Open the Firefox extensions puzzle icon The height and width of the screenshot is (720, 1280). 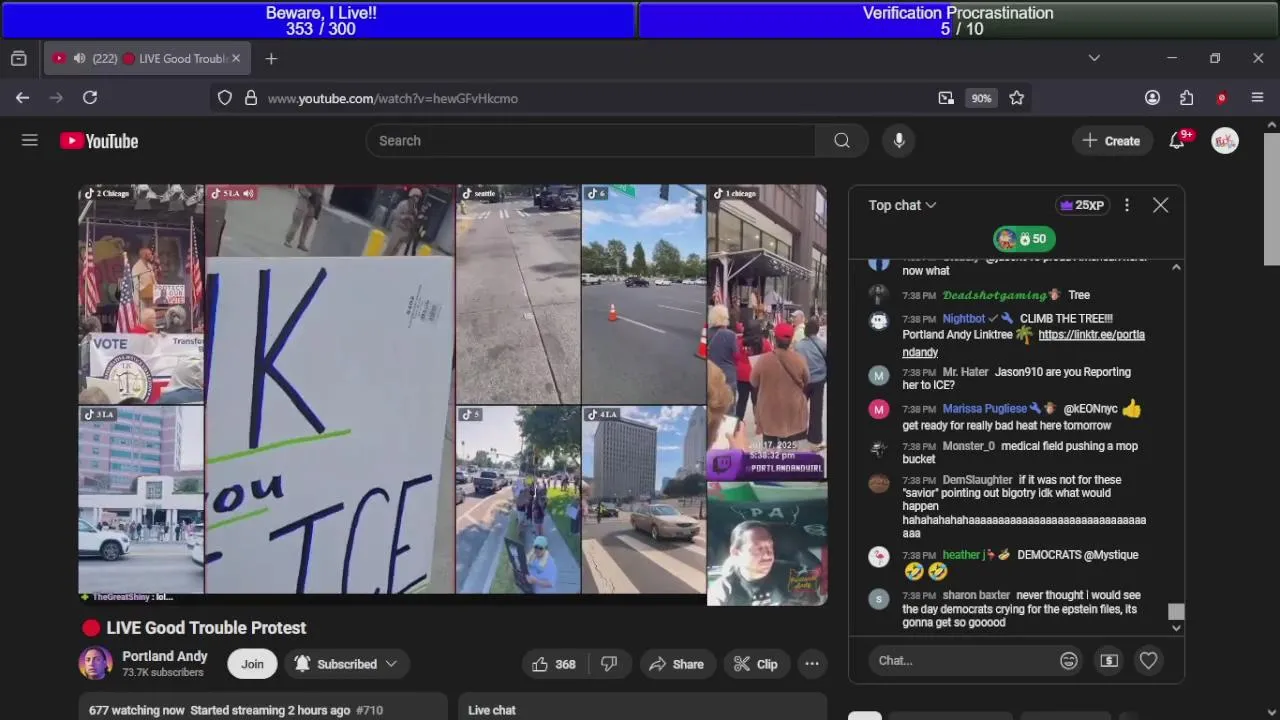point(1186,98)
